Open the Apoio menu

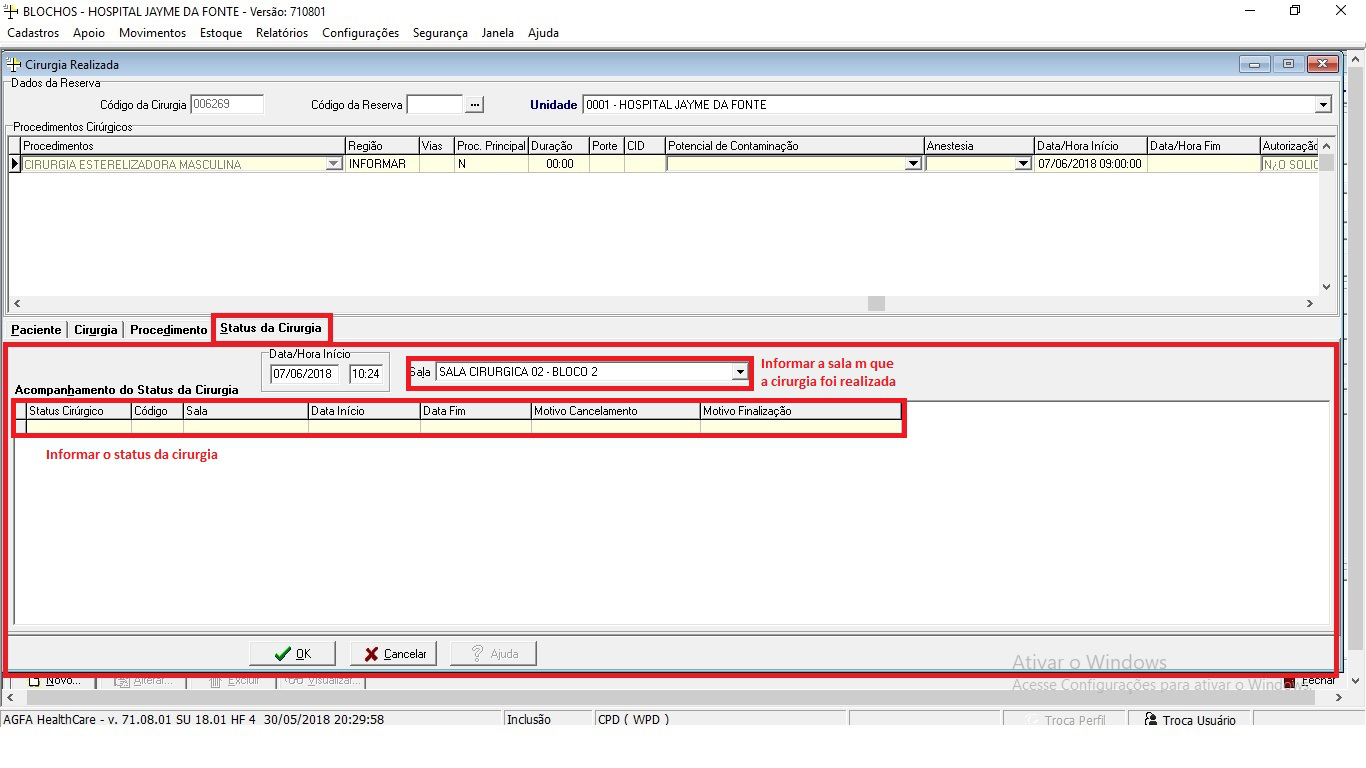tap(89, 33)
